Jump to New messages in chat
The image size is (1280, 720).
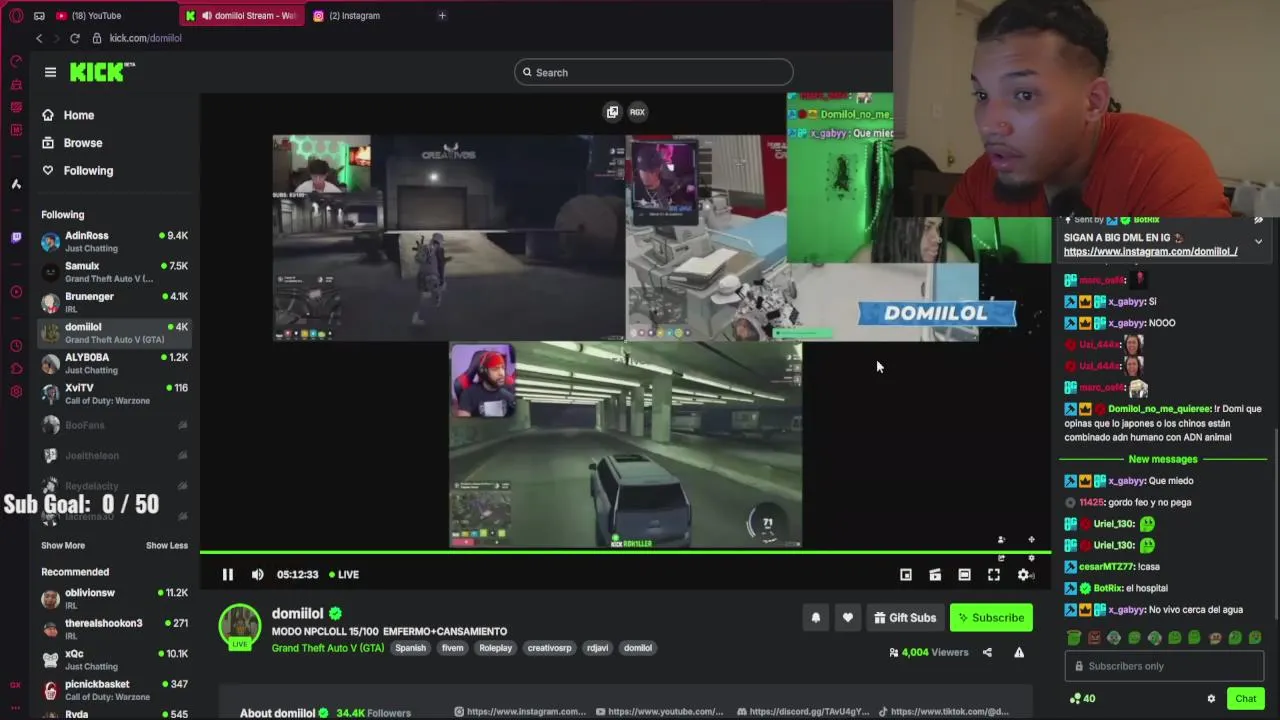point(1162,459)
